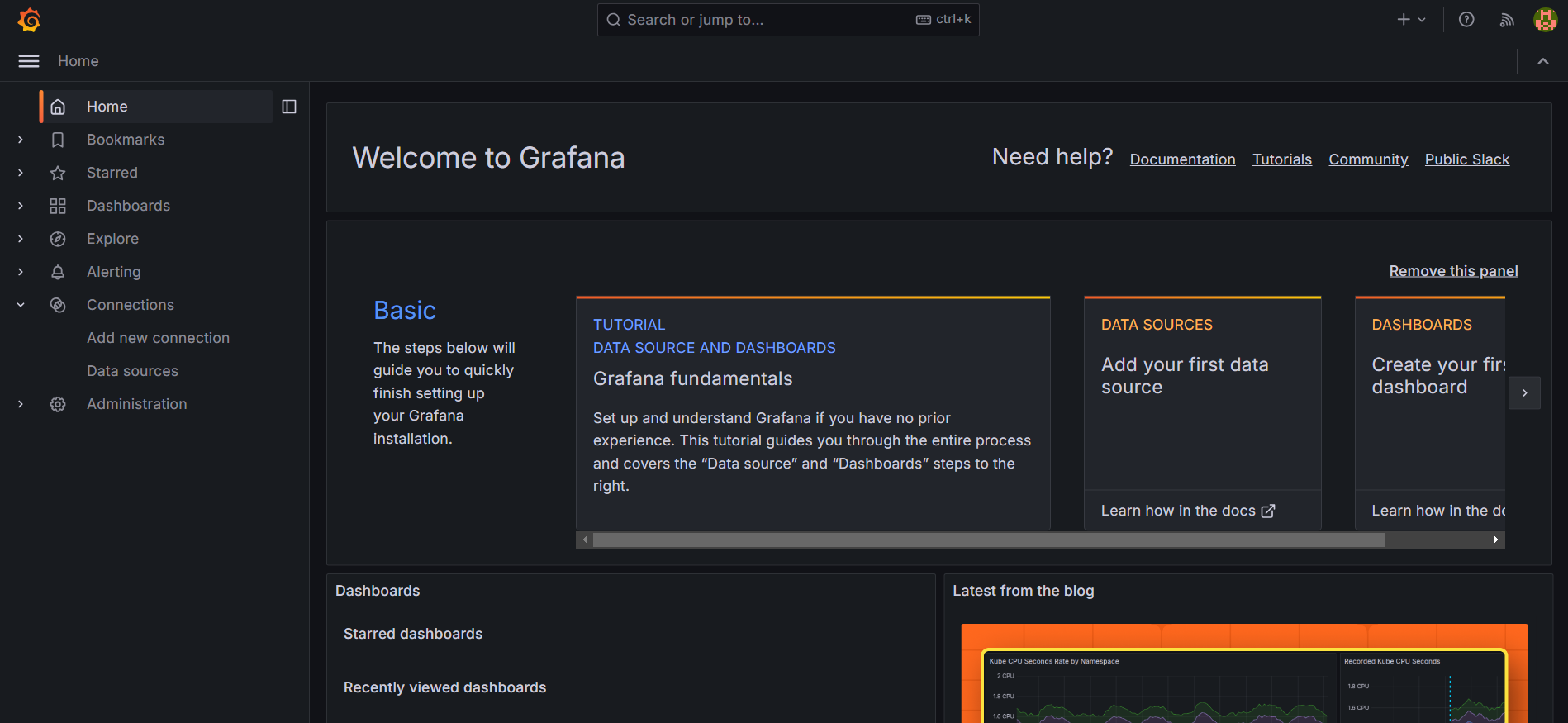1568x723 pixels.
Task: Click the Recently viewed dashboards heading
Action: pos(444,687)
